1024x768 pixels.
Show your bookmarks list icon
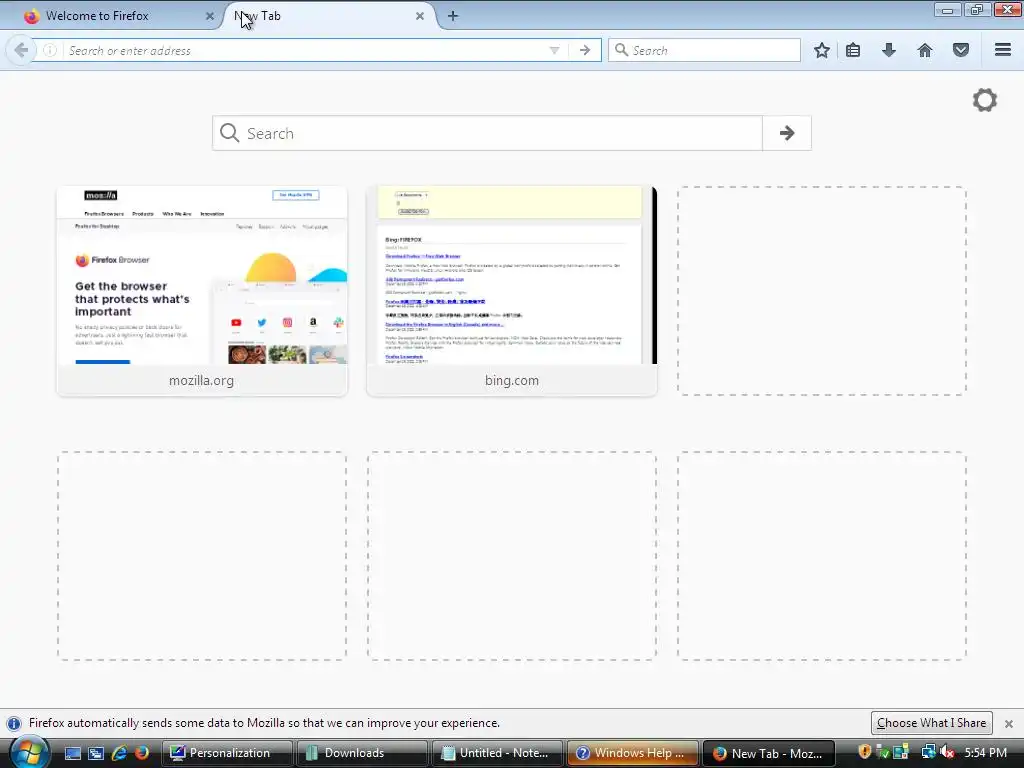853,50
